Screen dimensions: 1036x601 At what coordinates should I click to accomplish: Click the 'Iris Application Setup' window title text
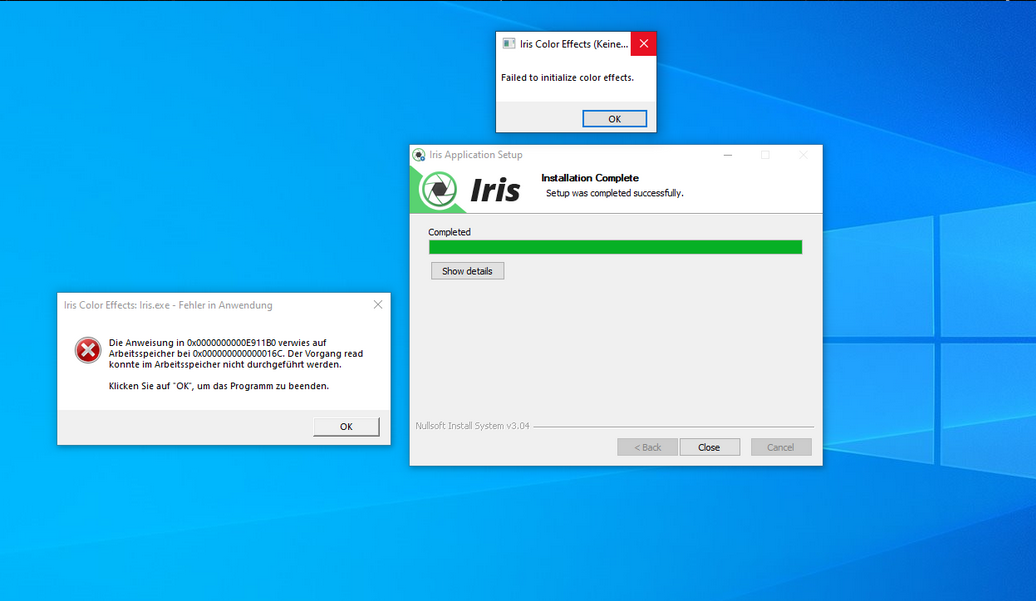click(476, 155)
